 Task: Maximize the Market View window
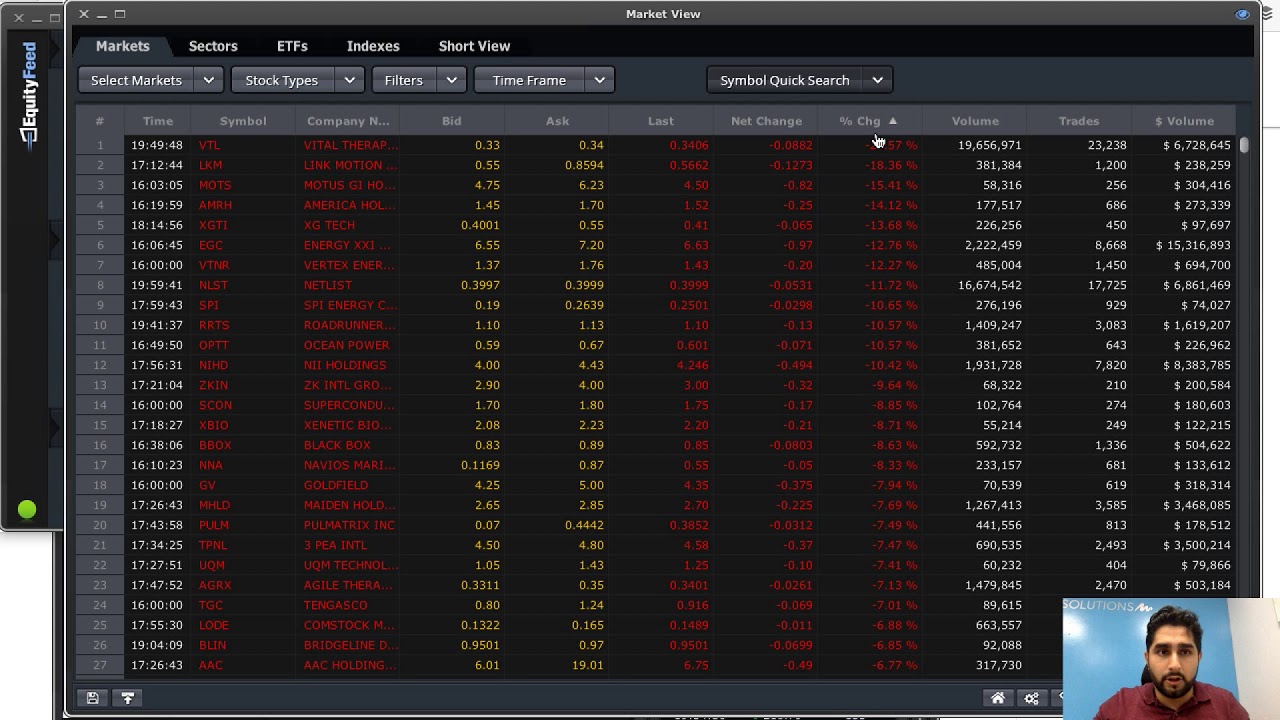(120, 14)
